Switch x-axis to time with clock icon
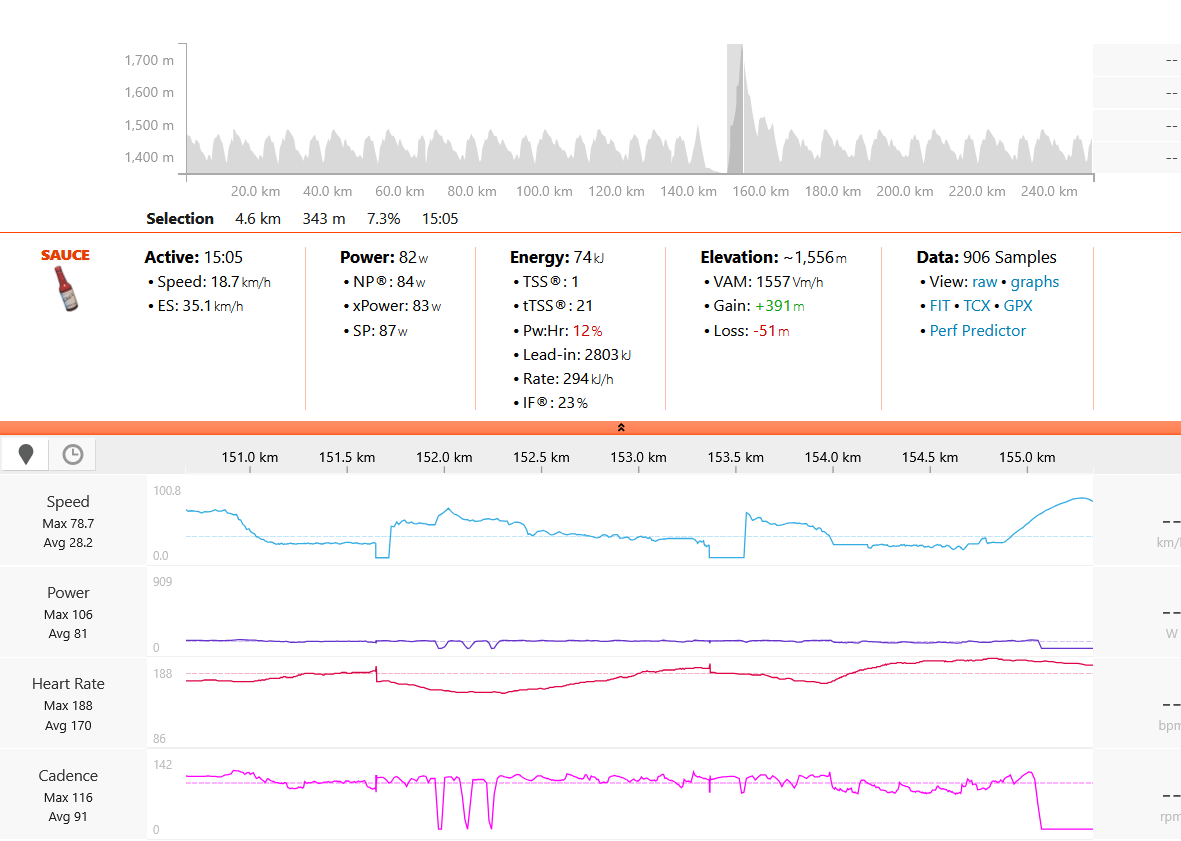Screen dimensions: 1181x841 click(x=73, y=455)
